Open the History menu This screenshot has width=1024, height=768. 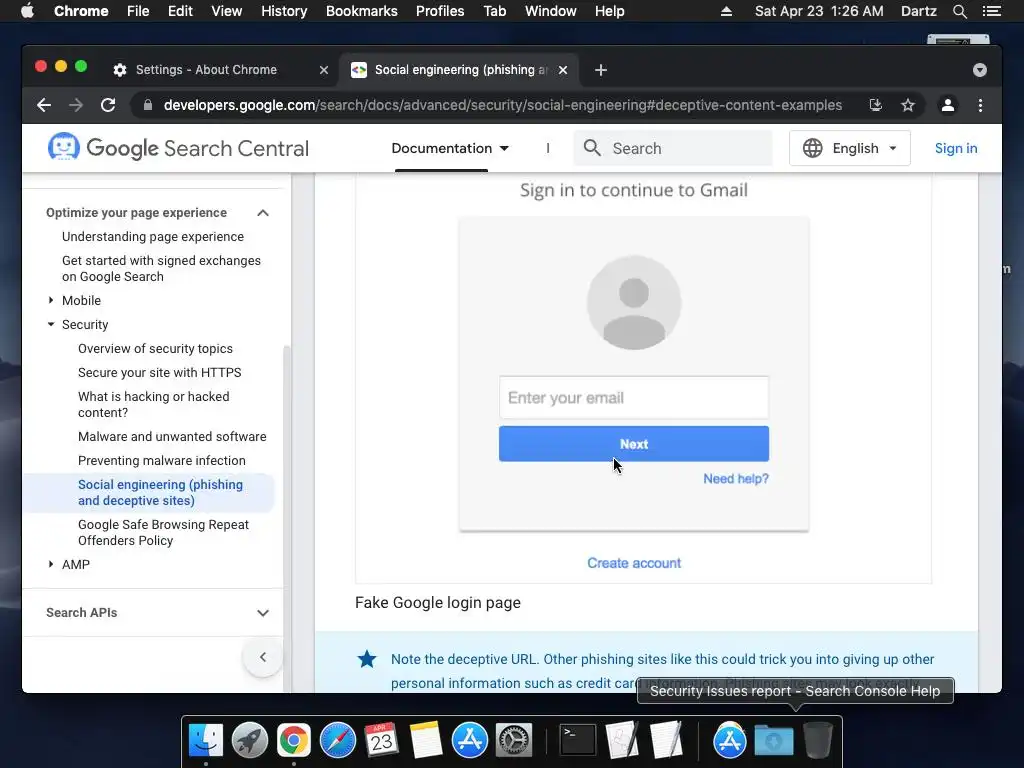[x=284, y=11]
